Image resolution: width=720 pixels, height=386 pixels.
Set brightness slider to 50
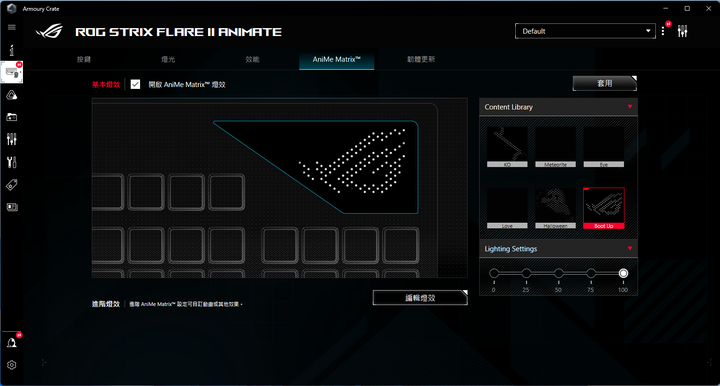(558, 273)
